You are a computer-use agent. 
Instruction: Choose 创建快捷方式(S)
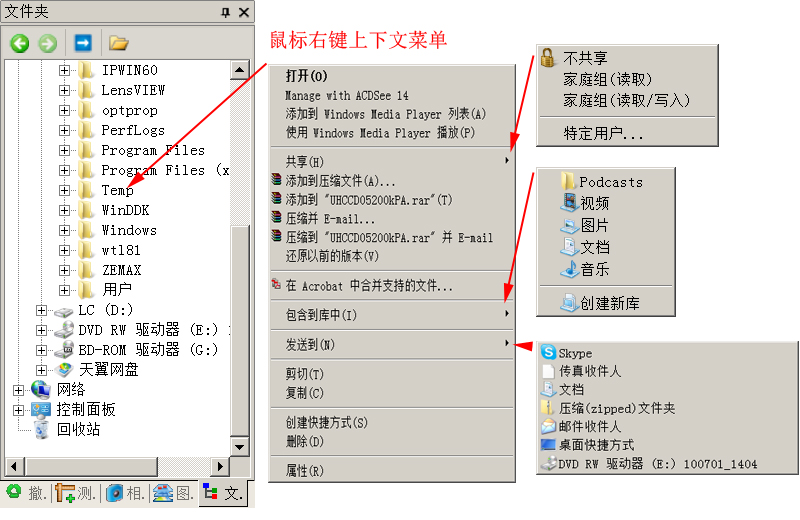pyautogui.click(x=392, y=423)
